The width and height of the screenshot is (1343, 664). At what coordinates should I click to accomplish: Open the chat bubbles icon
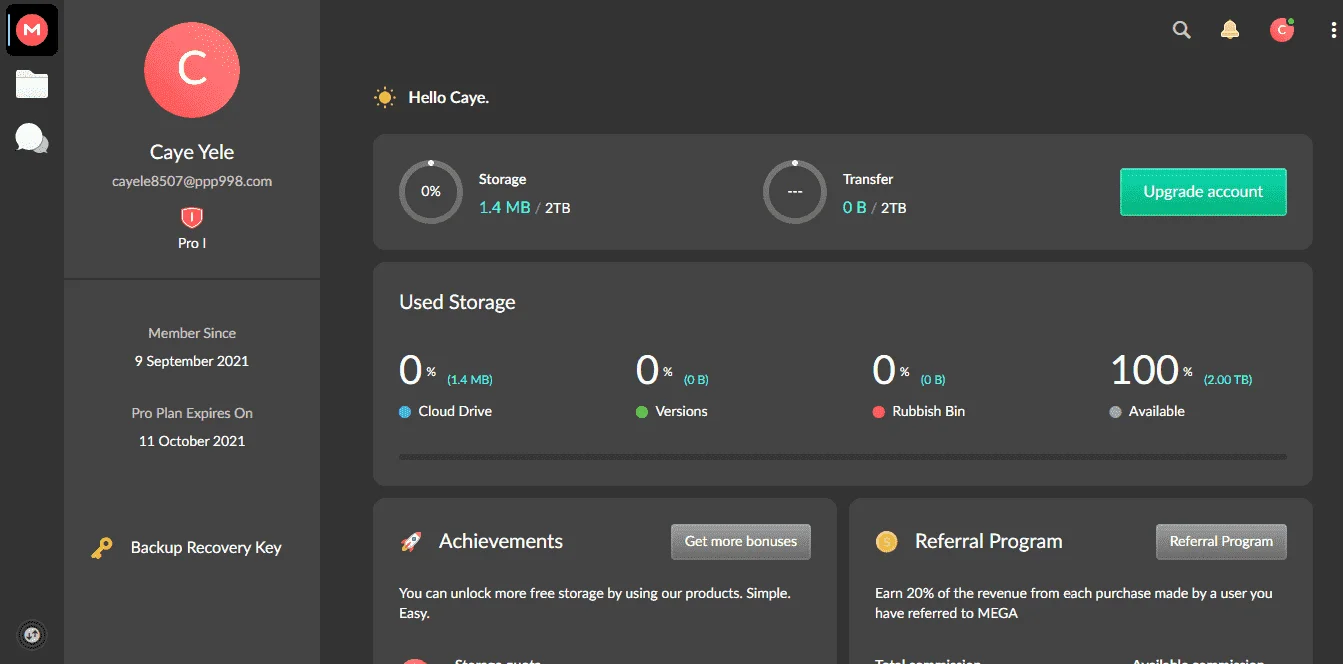coord(32,138)
